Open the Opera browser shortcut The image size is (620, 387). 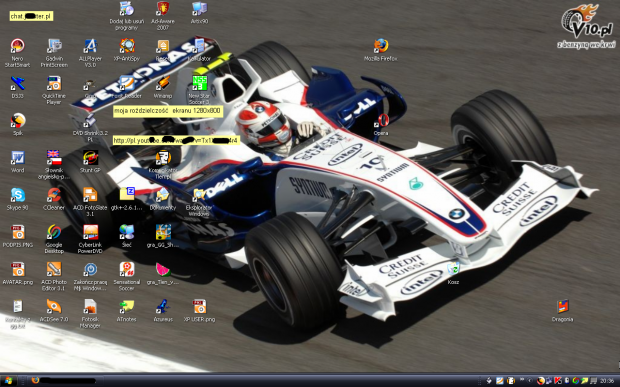(381, 124)
